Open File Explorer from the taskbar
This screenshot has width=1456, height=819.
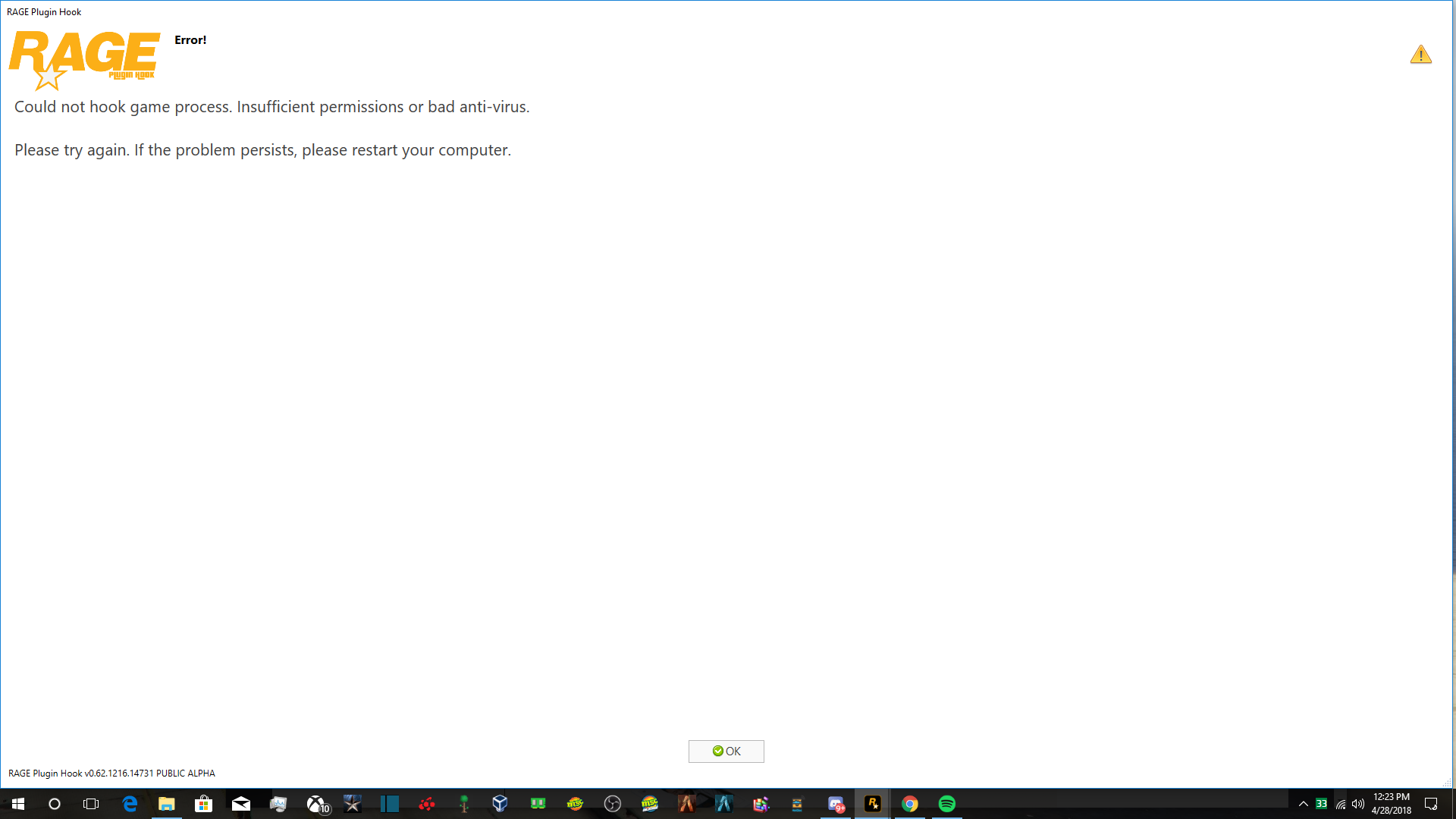coord(166,804)
